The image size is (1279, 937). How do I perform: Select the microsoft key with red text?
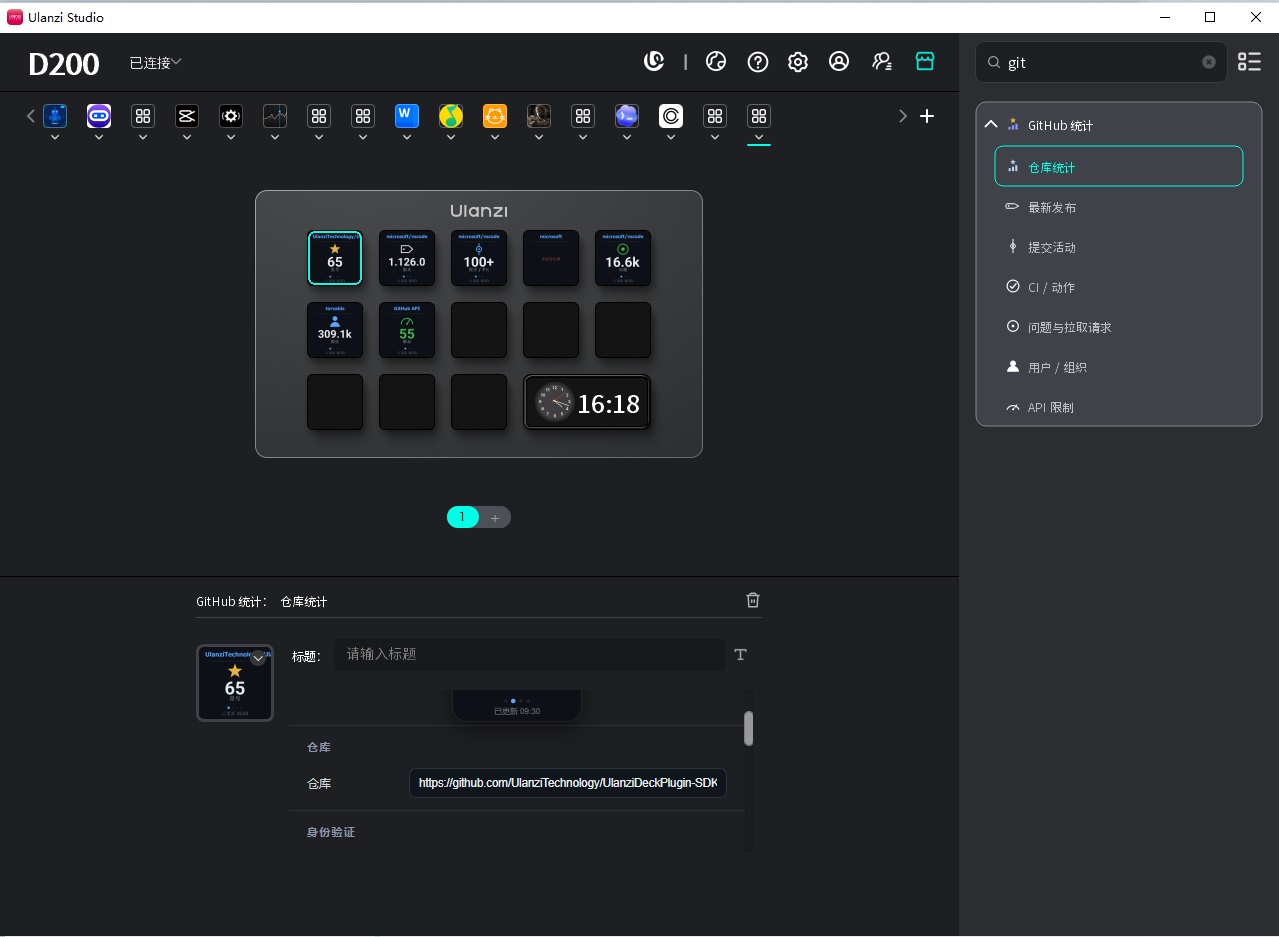[551, 258]
